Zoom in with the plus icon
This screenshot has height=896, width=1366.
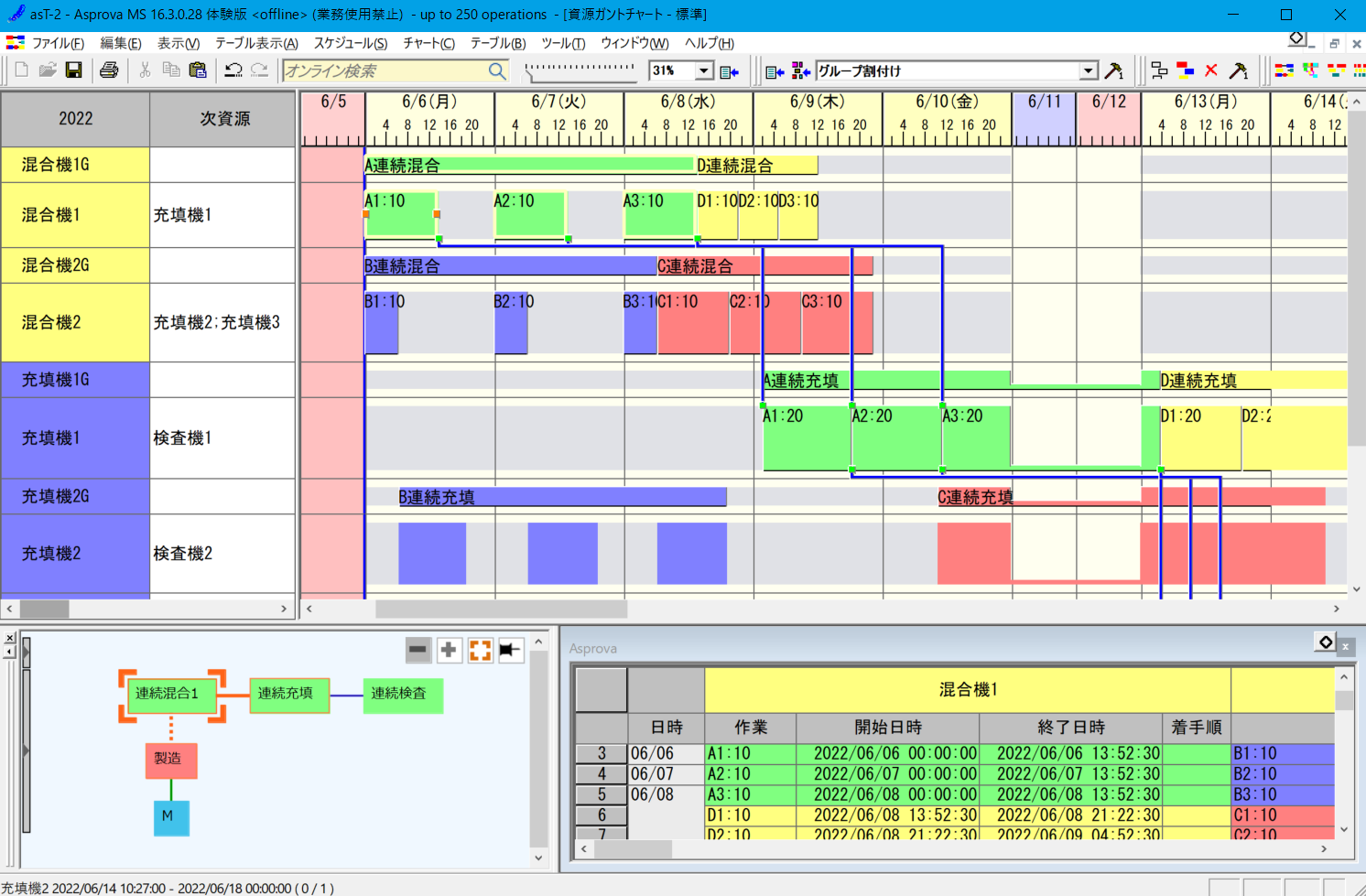[x=449, y=650]
